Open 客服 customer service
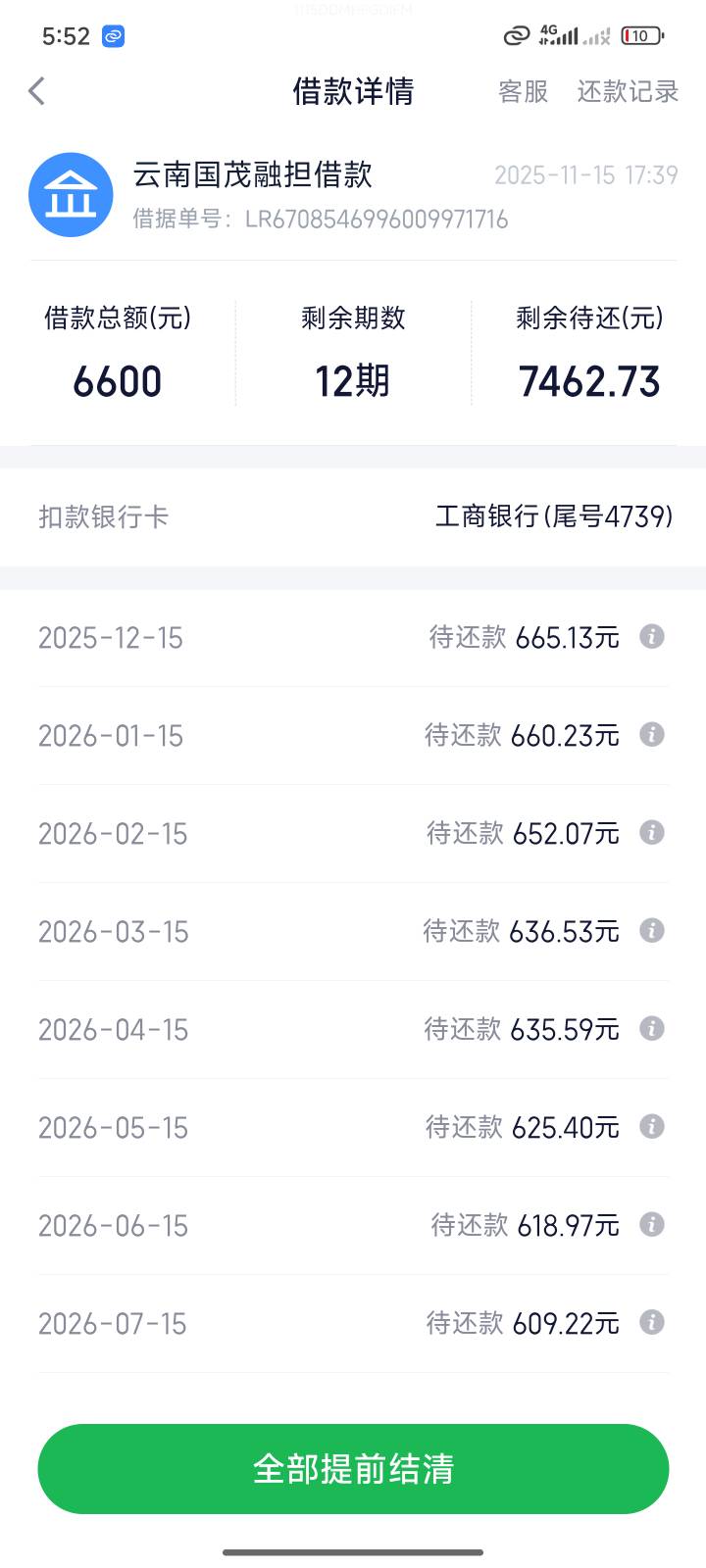 tap(523, 91)
